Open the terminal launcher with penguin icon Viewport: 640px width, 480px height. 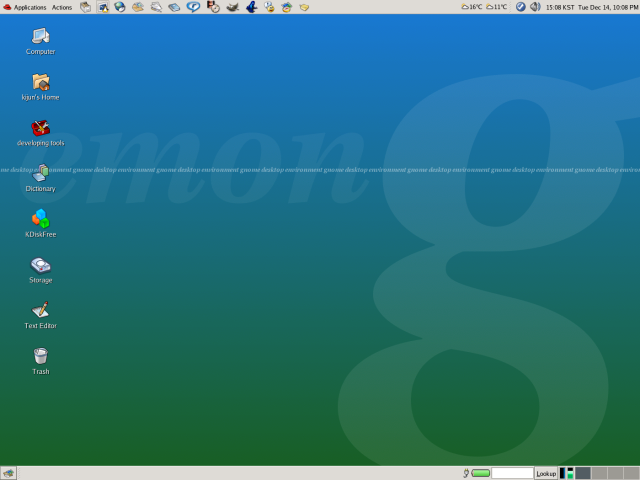pyautogui.click(x=103, y=7)
